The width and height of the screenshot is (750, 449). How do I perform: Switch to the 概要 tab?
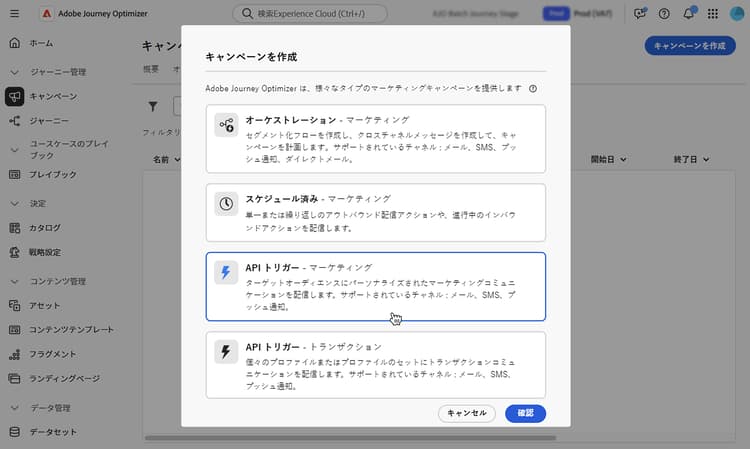[151, 69]
